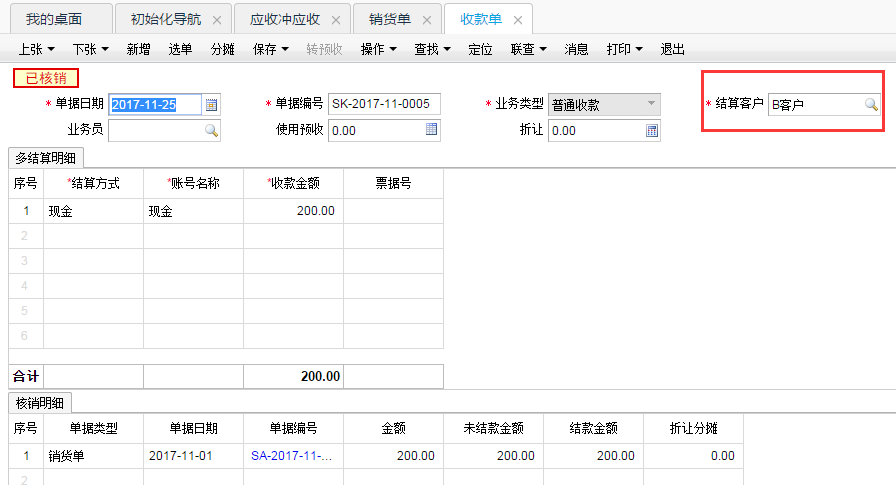This screenshot has height=485, width=896.
Task: Select row 1 结算方式 cell 现金
Action: [93, 211]
